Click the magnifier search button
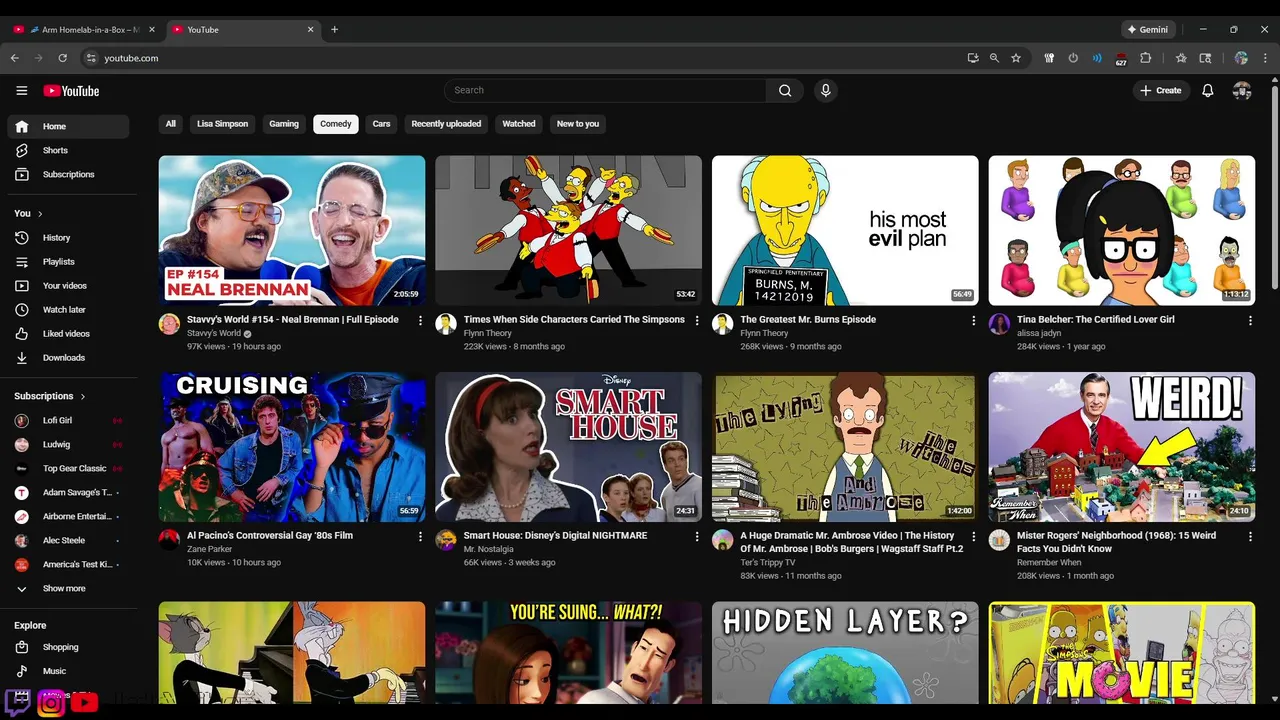Viewport: 1280px width, 720px height. (785, 90)
